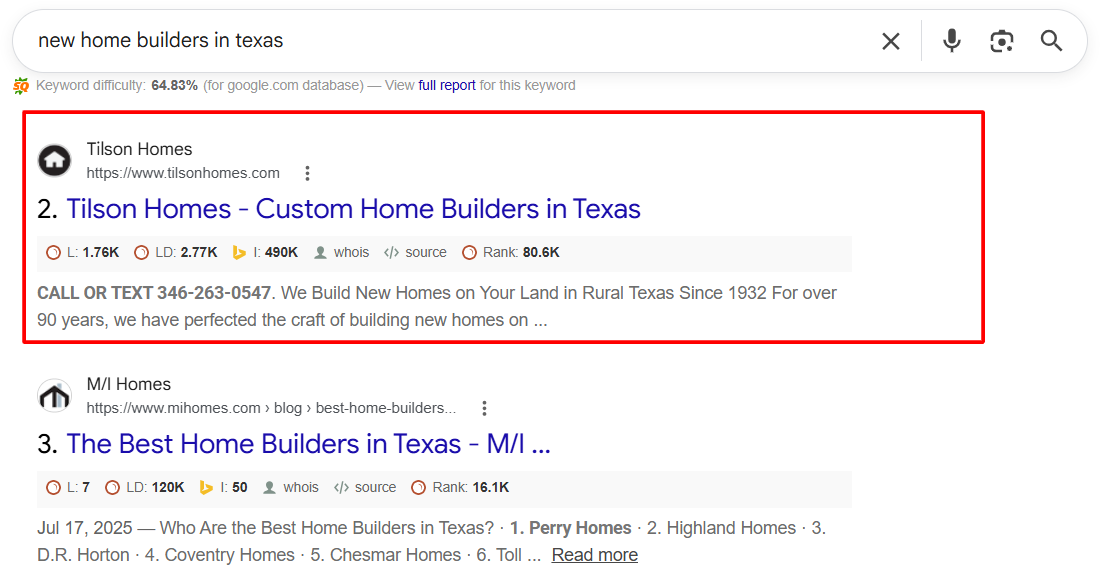Viewport: 1100px width, 585px height.
Task: Click mihomes.com breadcrumb URL
Action: pyautogui.click(x=271, y=408)
